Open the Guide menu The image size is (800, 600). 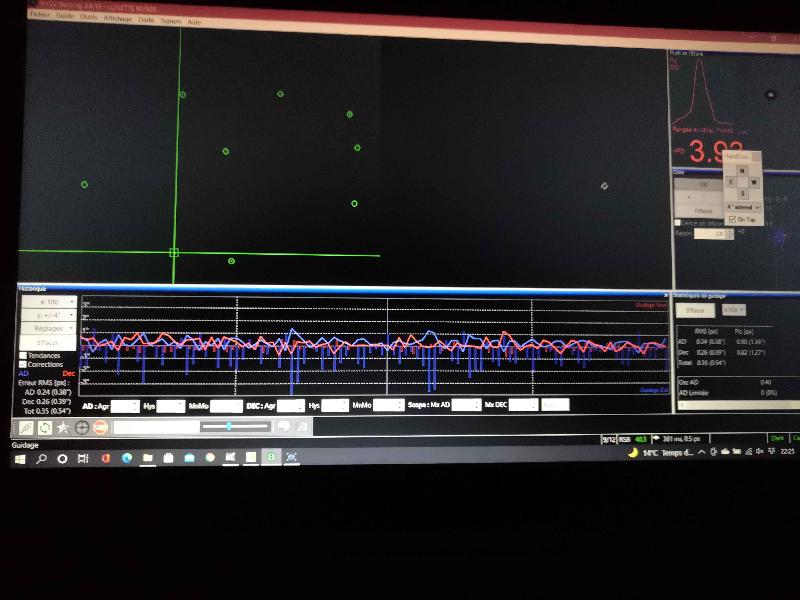(x=65, y=16)
